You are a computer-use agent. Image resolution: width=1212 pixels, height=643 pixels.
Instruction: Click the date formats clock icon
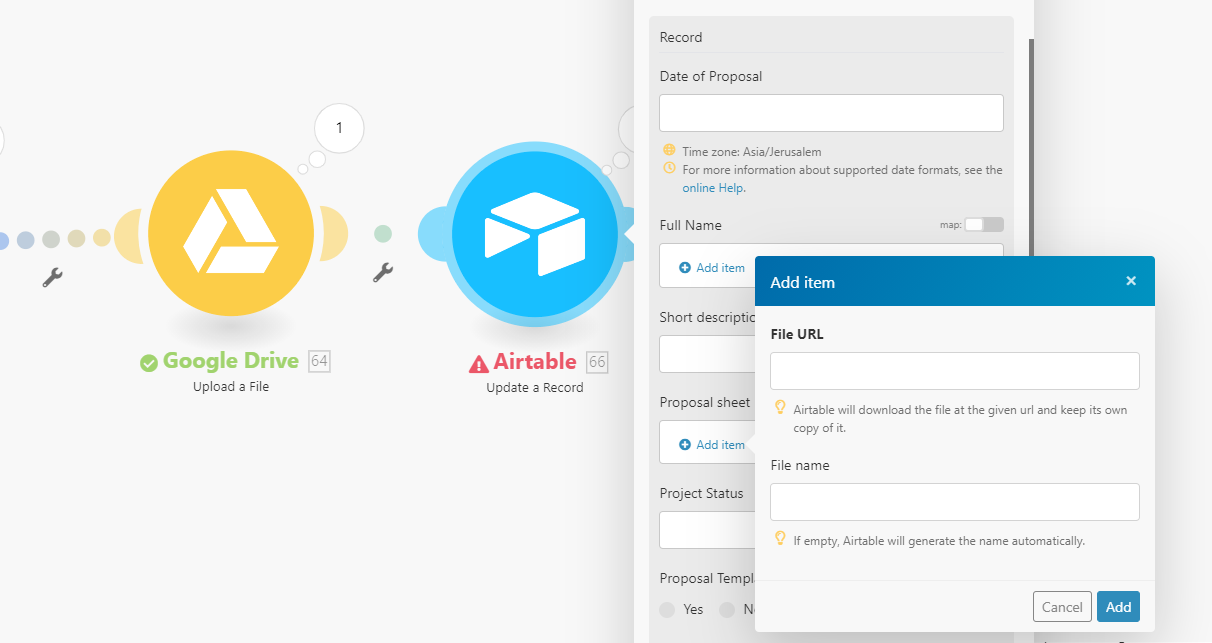click(x=669, y=169)
